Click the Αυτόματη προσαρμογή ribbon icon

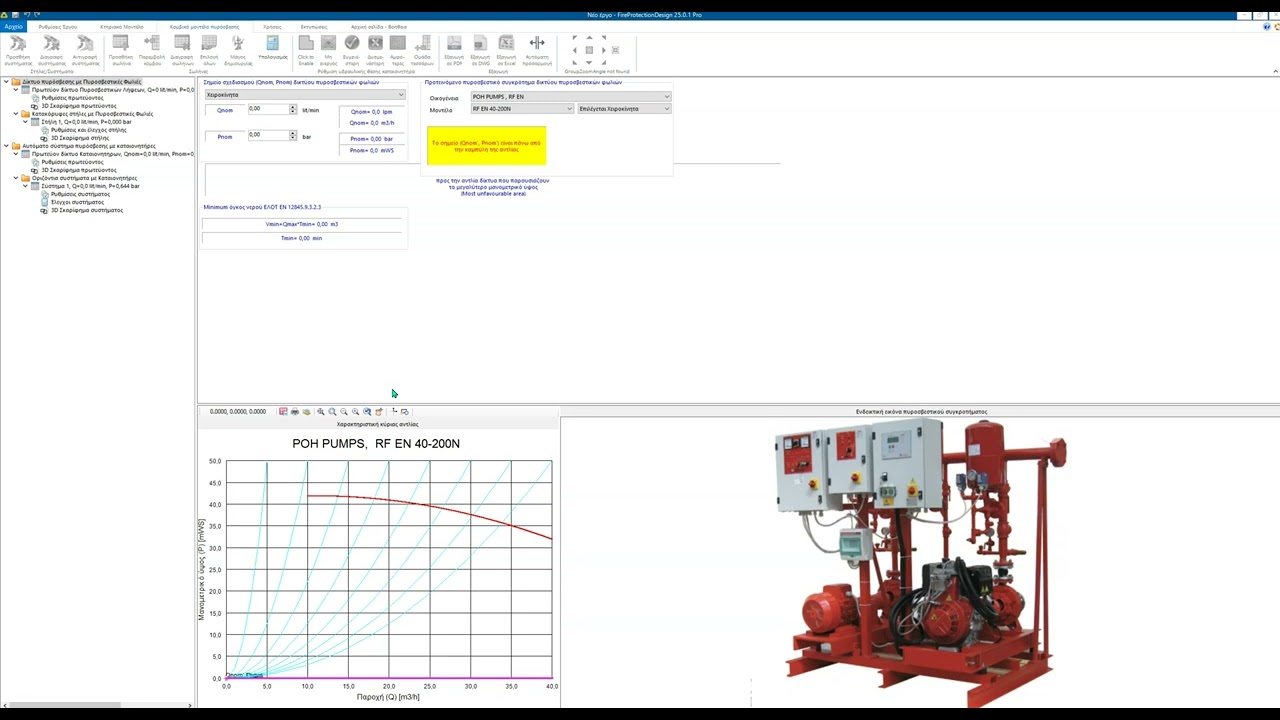[x=537, y=43]
